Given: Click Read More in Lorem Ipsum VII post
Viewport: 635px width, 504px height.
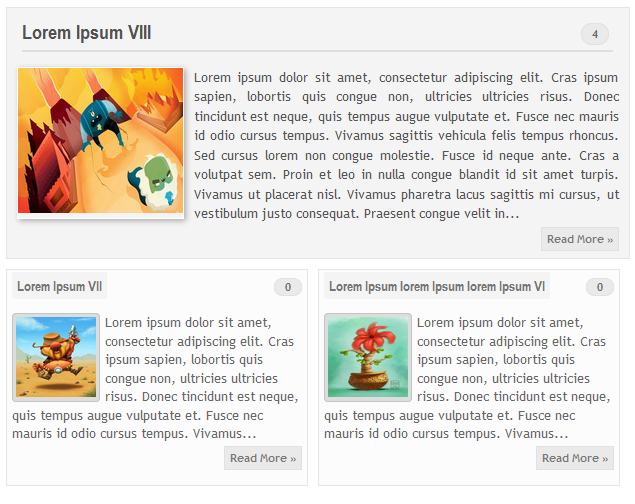Looking at the screenshot, I should pyautogui.click(x=263, y=458).
